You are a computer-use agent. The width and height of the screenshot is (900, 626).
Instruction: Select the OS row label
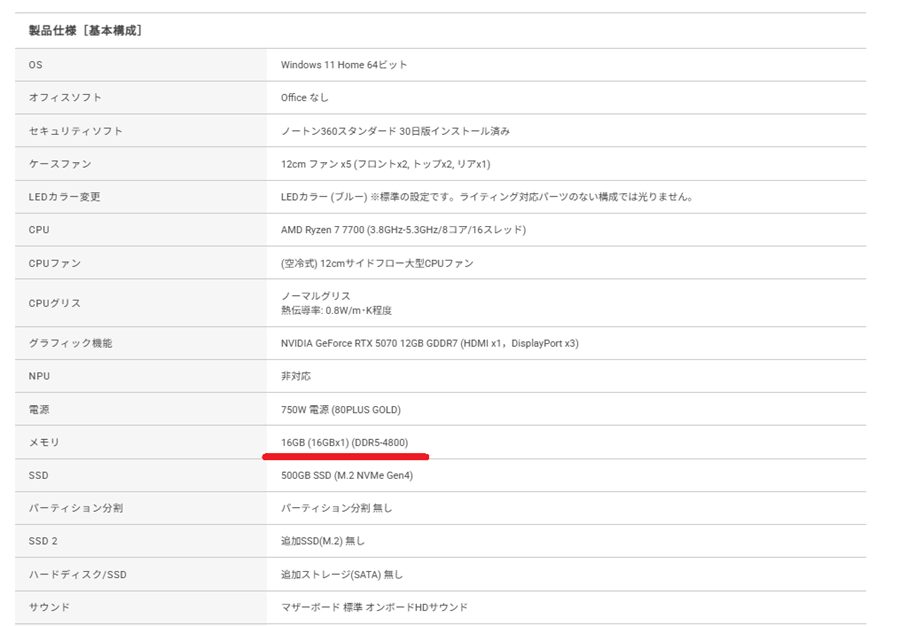click(35, 64)
